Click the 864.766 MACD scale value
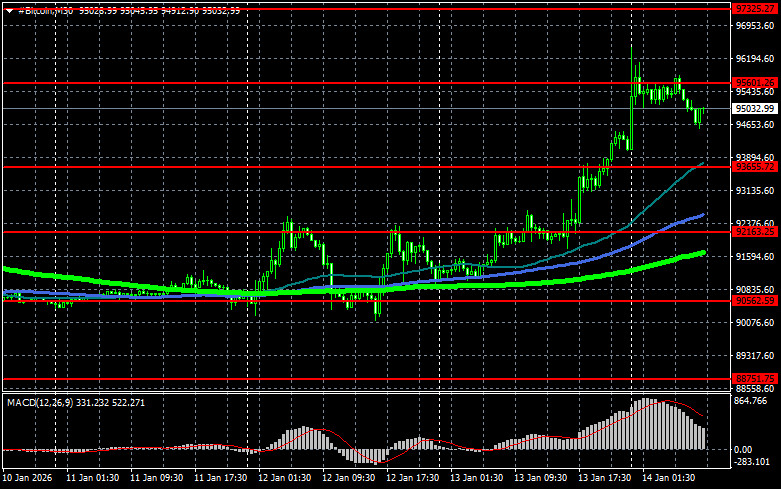 click(751, 401)
